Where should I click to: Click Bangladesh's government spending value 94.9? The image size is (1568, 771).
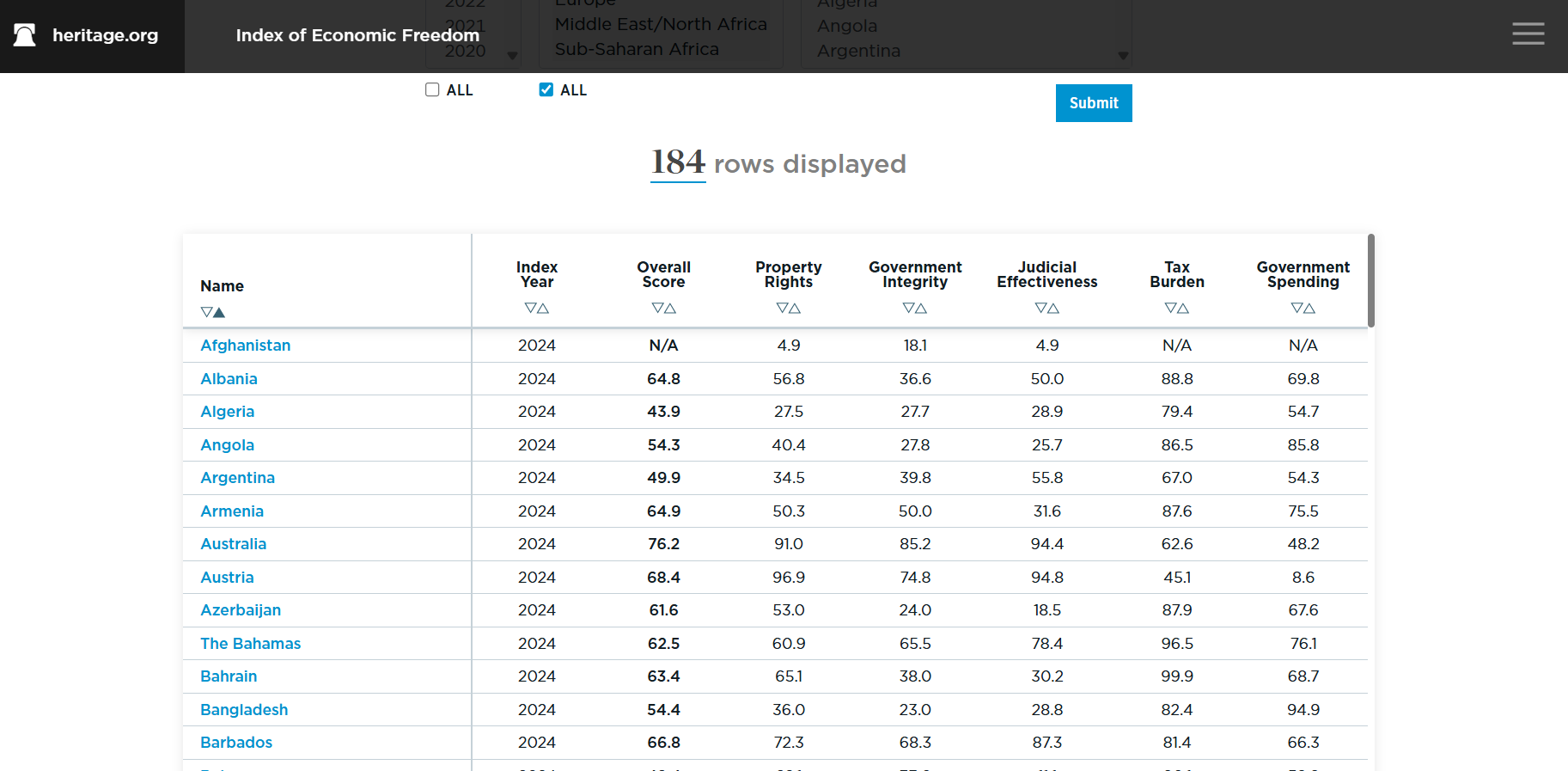pyautogui.click(x=1303, y=710)
